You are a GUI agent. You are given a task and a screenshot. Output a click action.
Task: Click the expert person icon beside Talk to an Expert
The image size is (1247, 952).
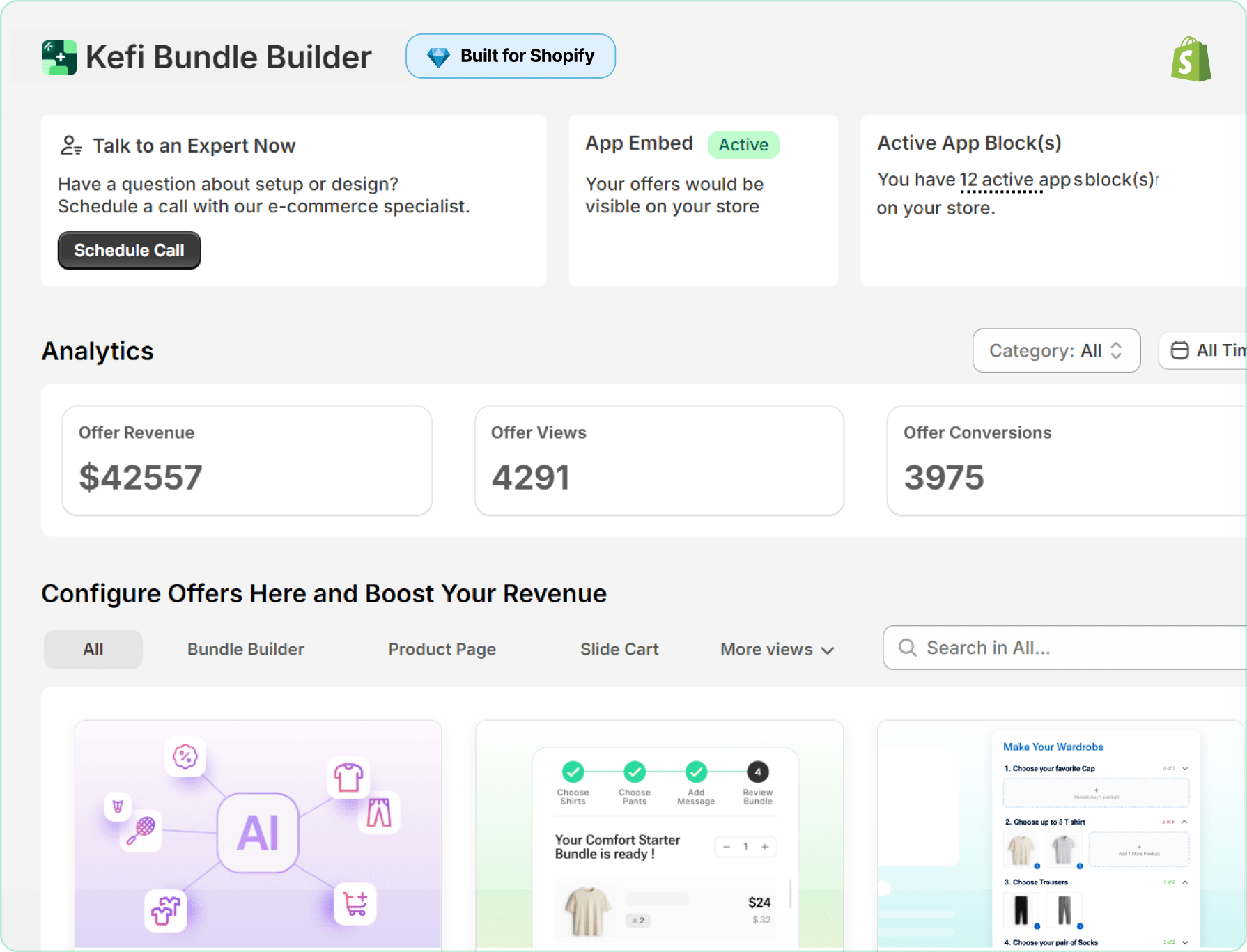pos(70,146)
